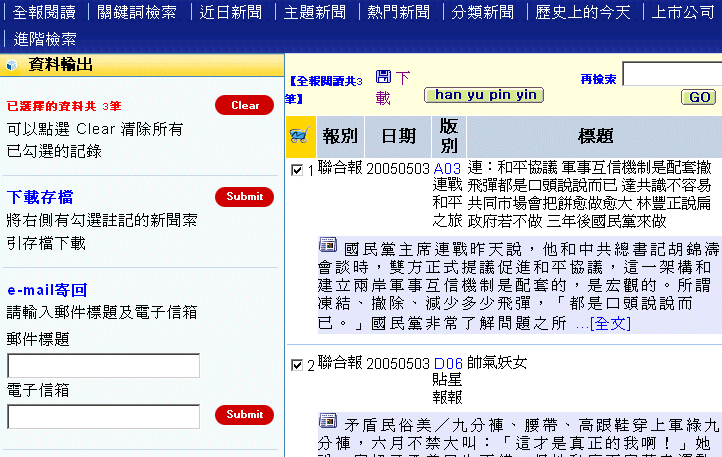Open the 全報閱讀 menu item
Viewport: 722px width, 457px height.
click(43, 13)
